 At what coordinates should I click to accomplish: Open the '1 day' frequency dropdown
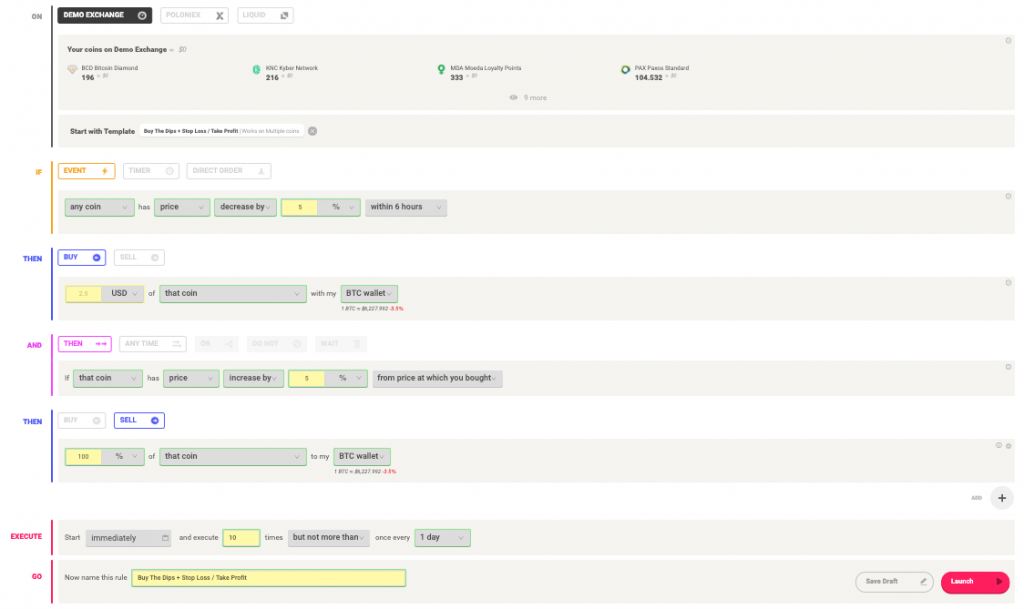click(x=442, y=538)
